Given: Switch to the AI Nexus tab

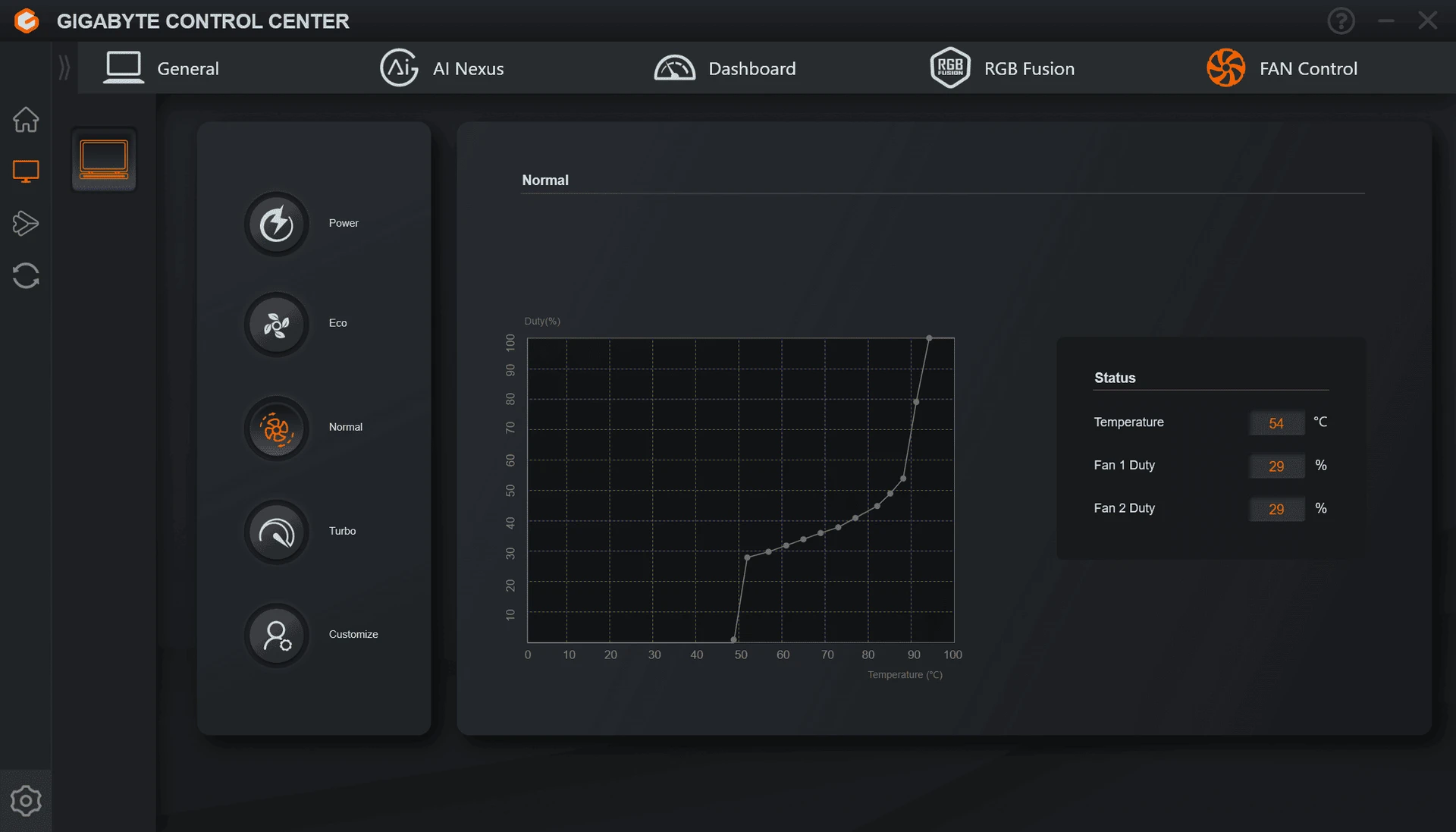Looking at the screenshot, I should tap(441, 68).
